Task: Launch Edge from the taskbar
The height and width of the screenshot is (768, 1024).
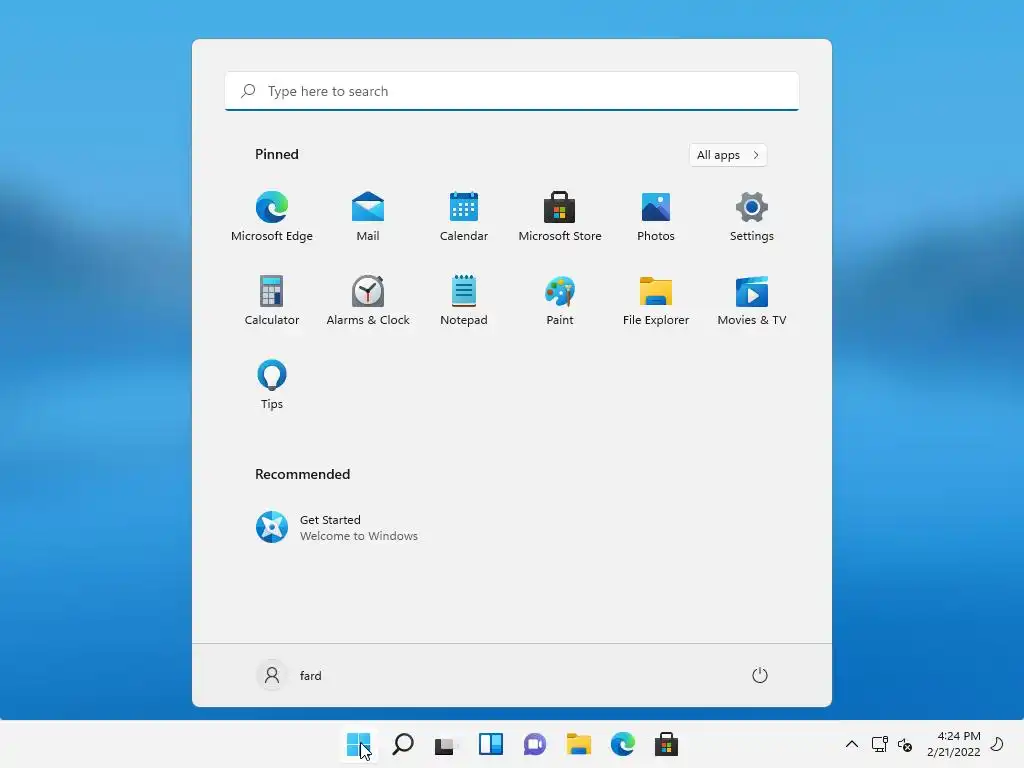Action: coord(622,744)
